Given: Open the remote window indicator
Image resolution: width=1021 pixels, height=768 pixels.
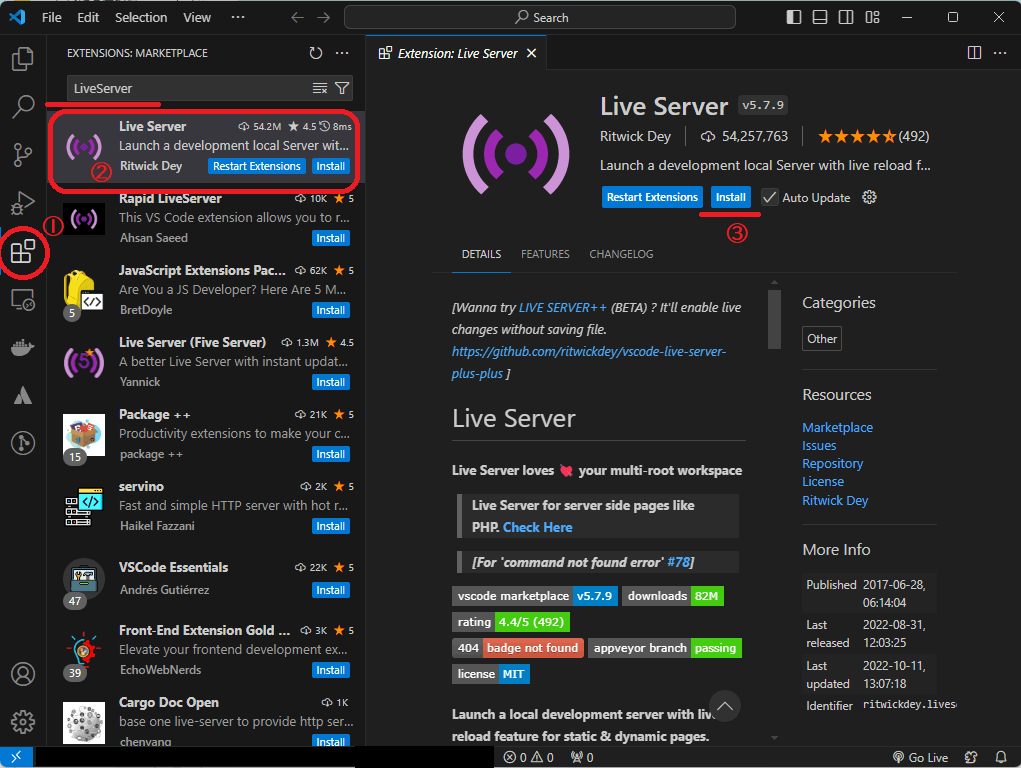Looking at the screenshot, I should [16, 757].
